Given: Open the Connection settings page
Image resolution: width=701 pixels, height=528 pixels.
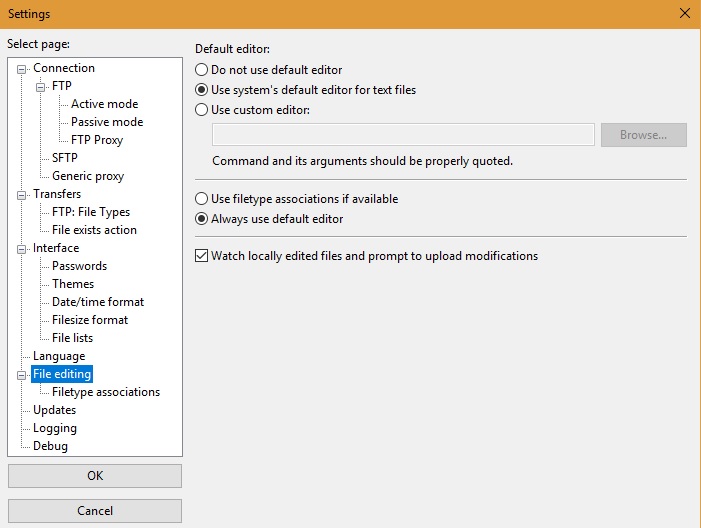Looking at the screenshot, I should click(x=64, y=68).
